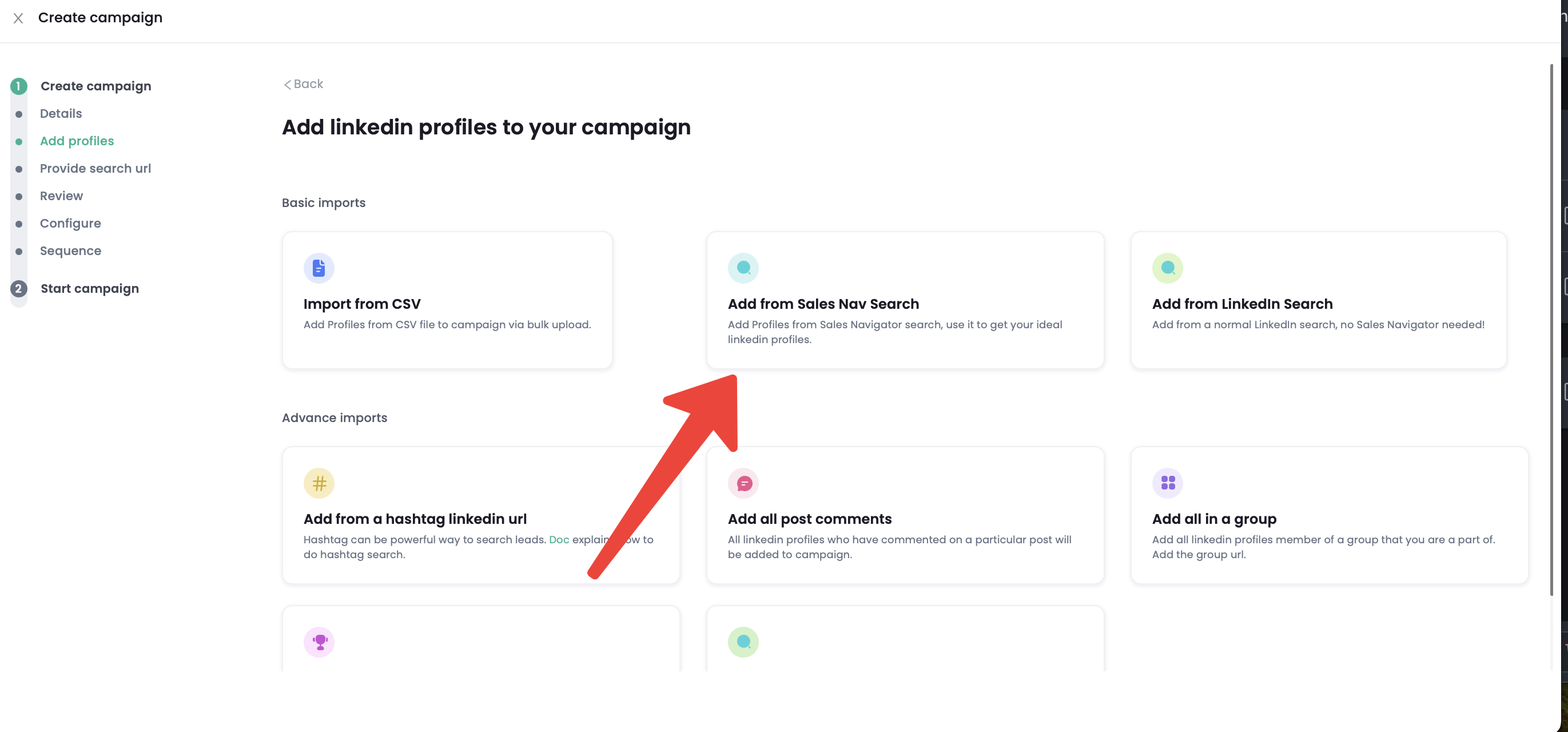
Task: Go back using the Back link
Action: coord(303,84)
